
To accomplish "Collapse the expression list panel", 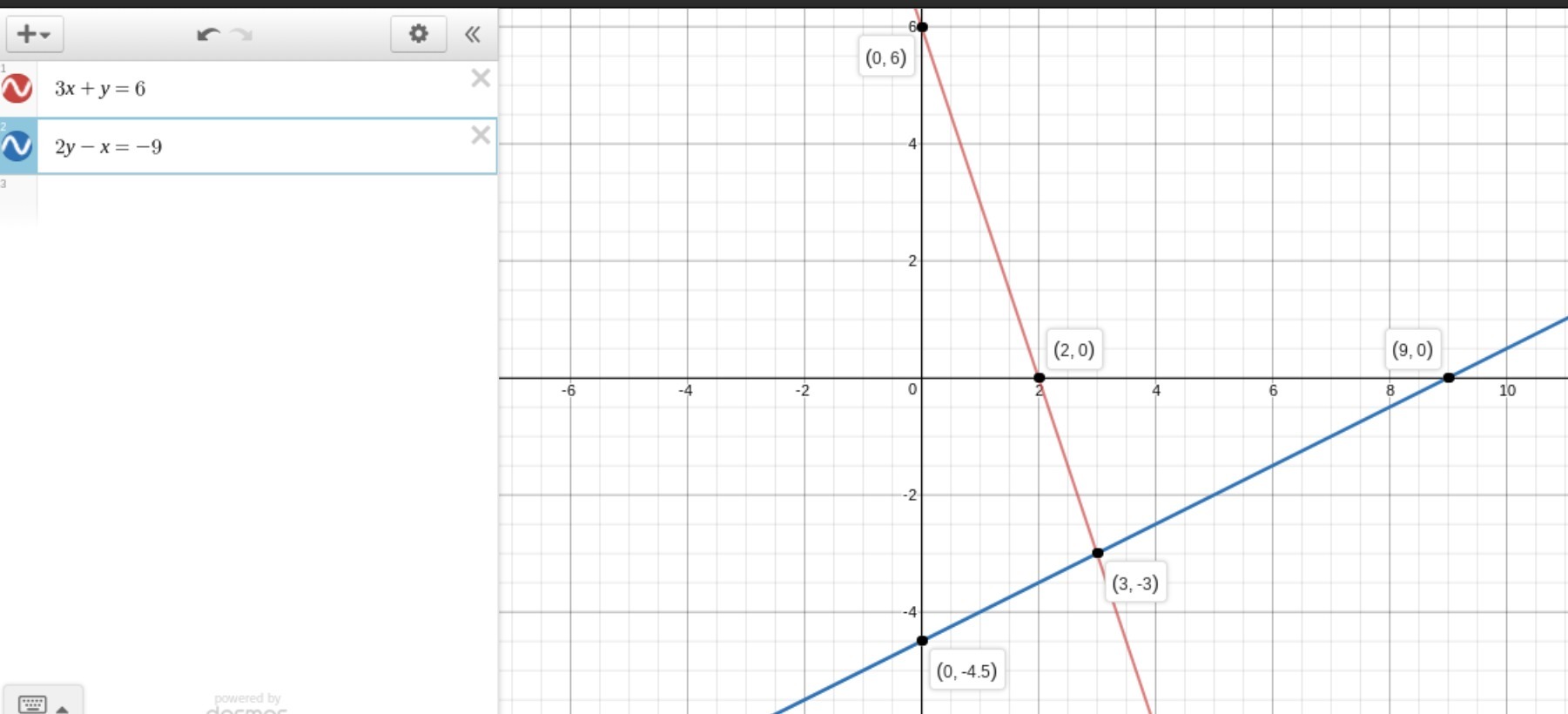I will (x=473, y=34).
